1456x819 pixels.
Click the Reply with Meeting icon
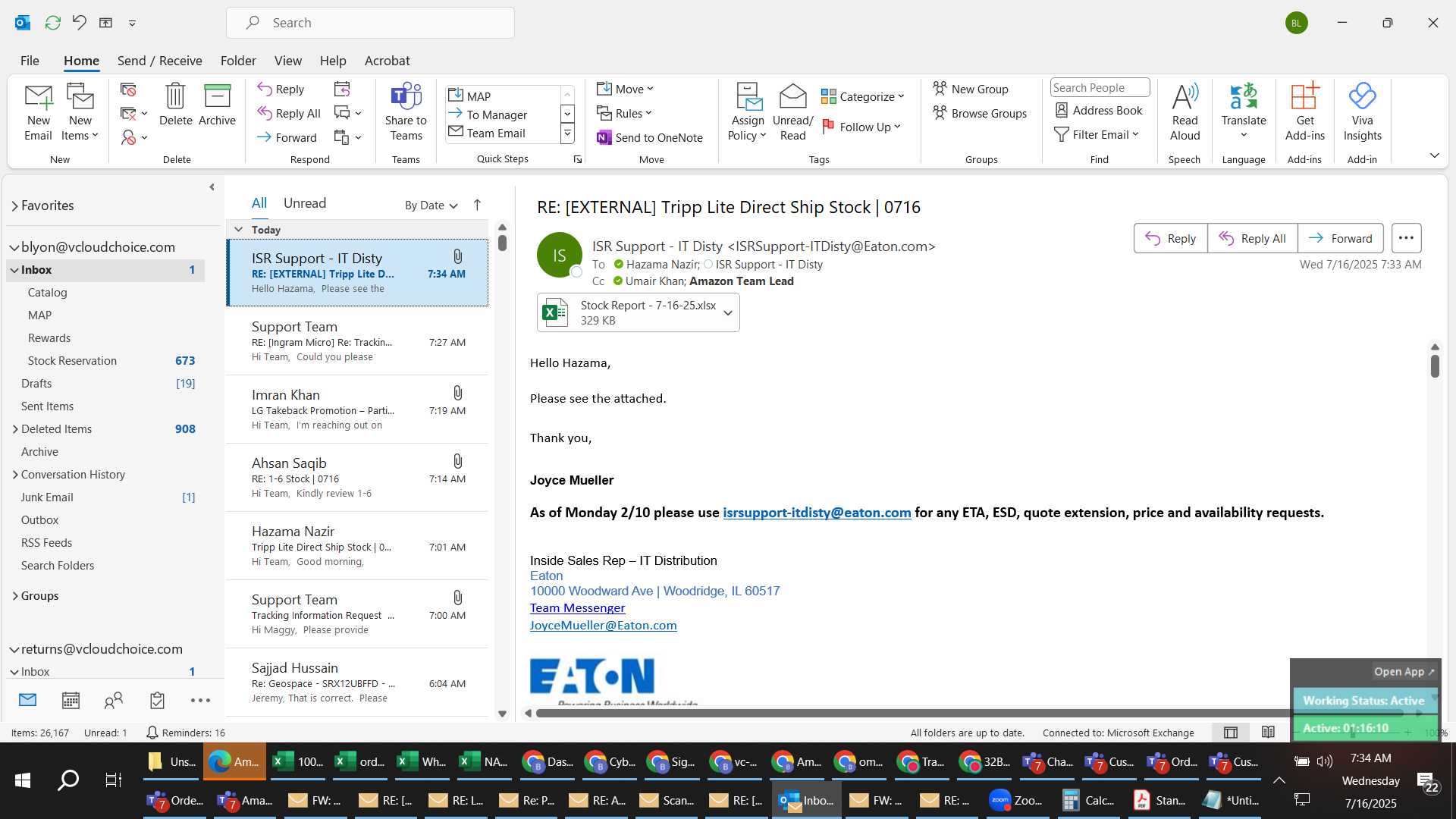(342, 89)
